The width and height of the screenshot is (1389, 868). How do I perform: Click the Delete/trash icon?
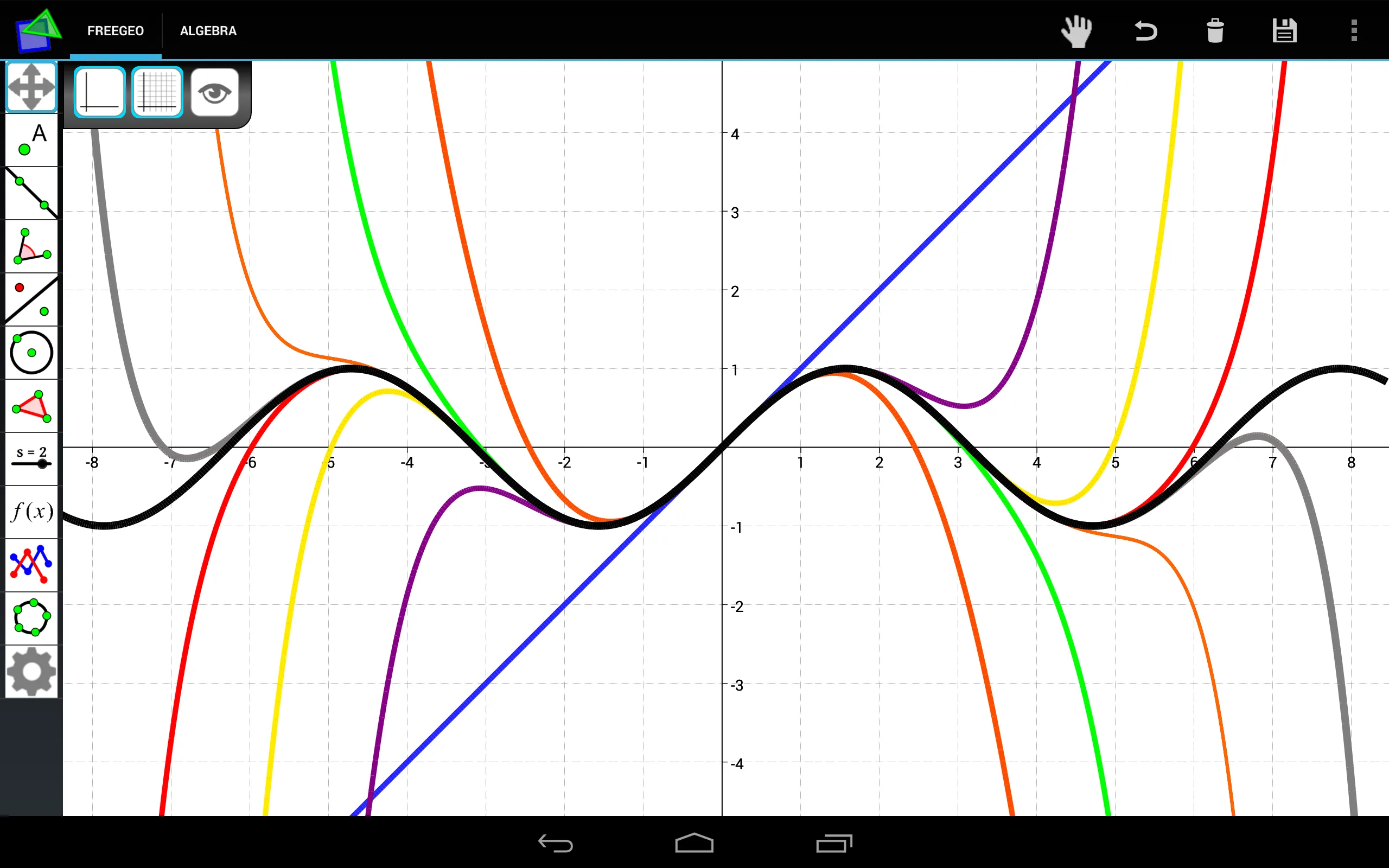(x=1213, y=31)
